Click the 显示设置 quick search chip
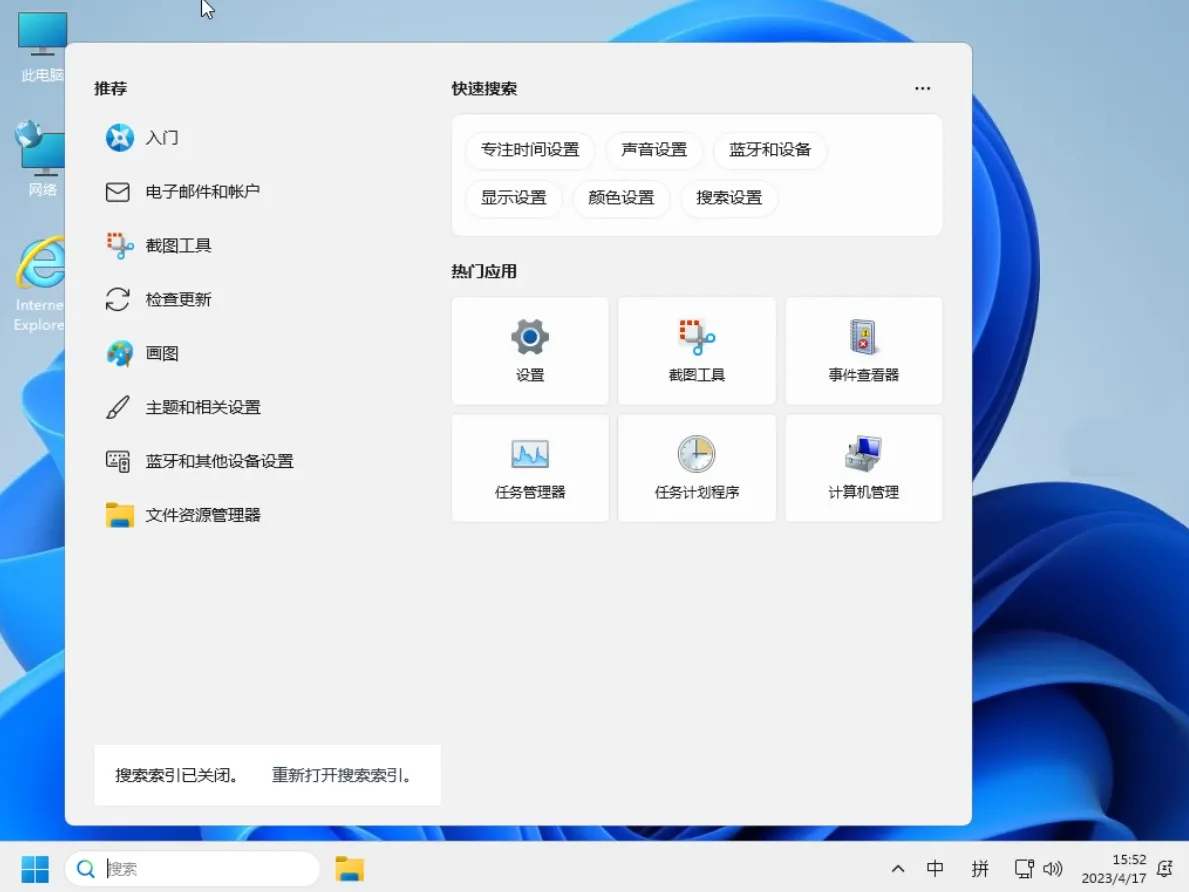Screen dimensions: 1189x892 [x=513, y=198]
